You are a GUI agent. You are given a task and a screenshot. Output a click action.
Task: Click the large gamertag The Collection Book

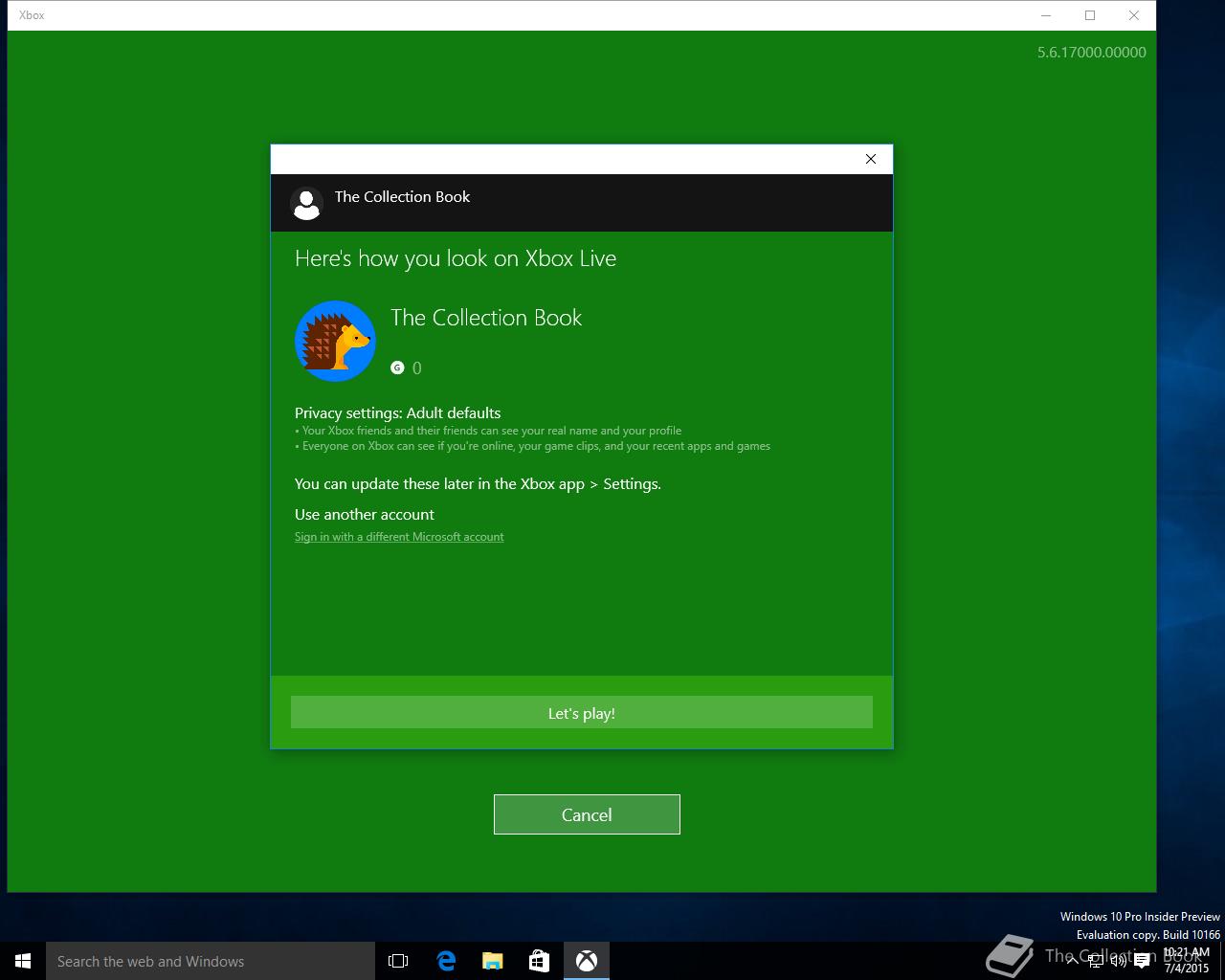tap(486, 318)
